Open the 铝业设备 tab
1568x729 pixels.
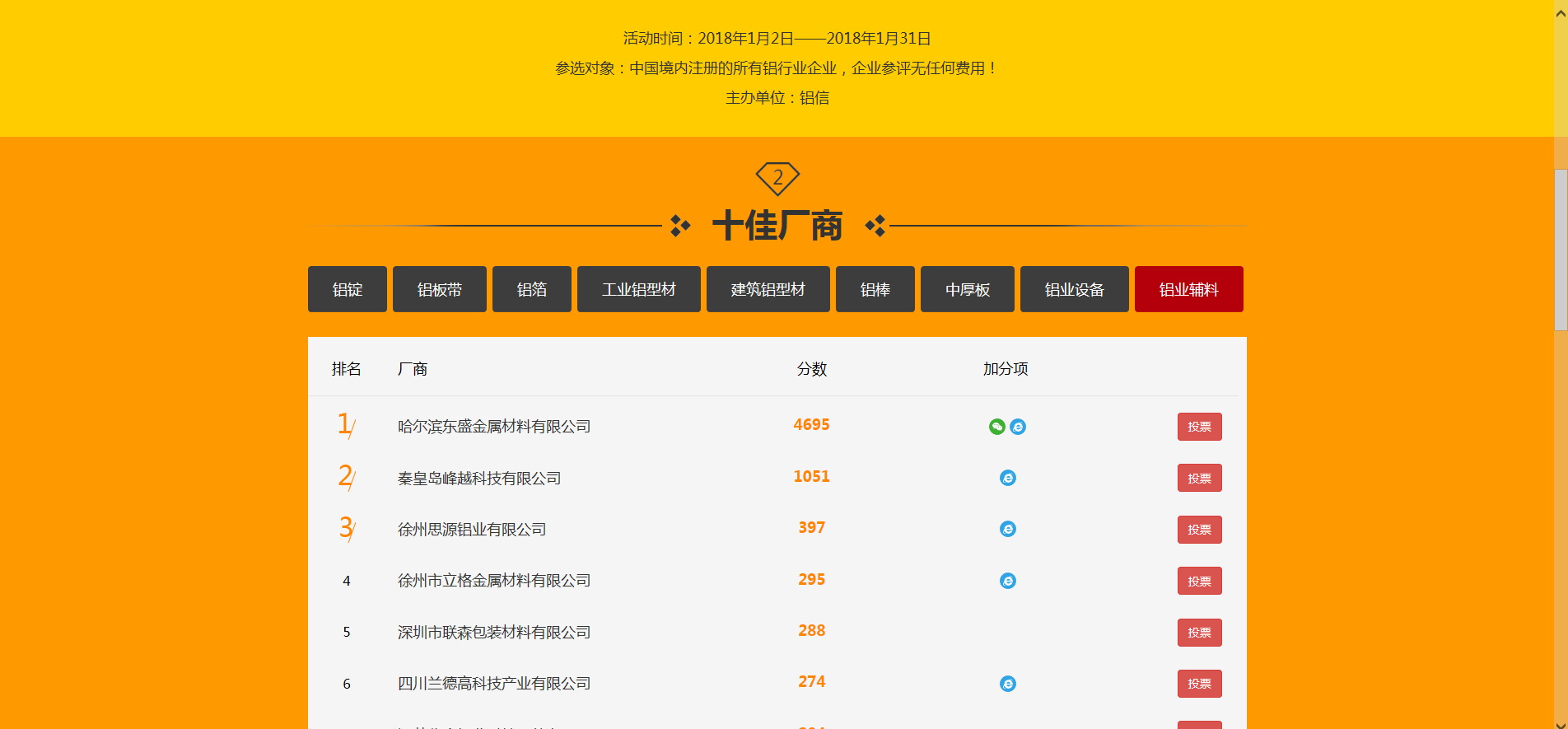[1074, 289]
